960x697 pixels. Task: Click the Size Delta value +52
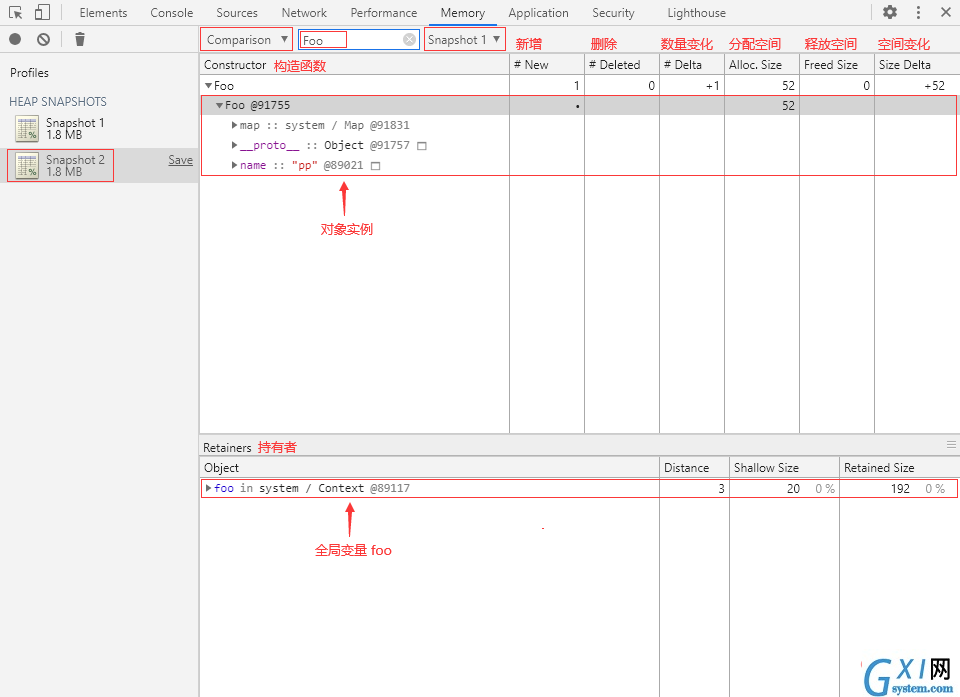(934, 86)
